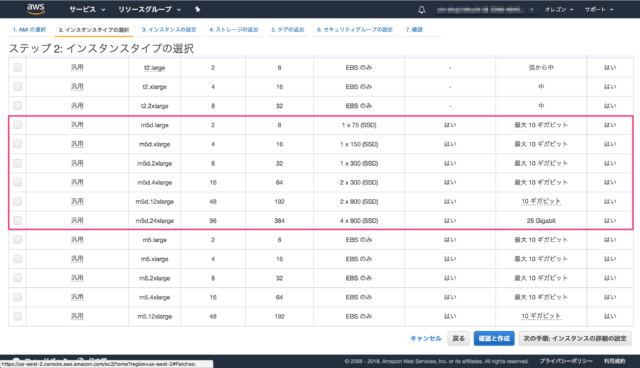Check the m5d.large instance row checkbox
The height and width of the screenshot is (368, 640).
[18, 125]
